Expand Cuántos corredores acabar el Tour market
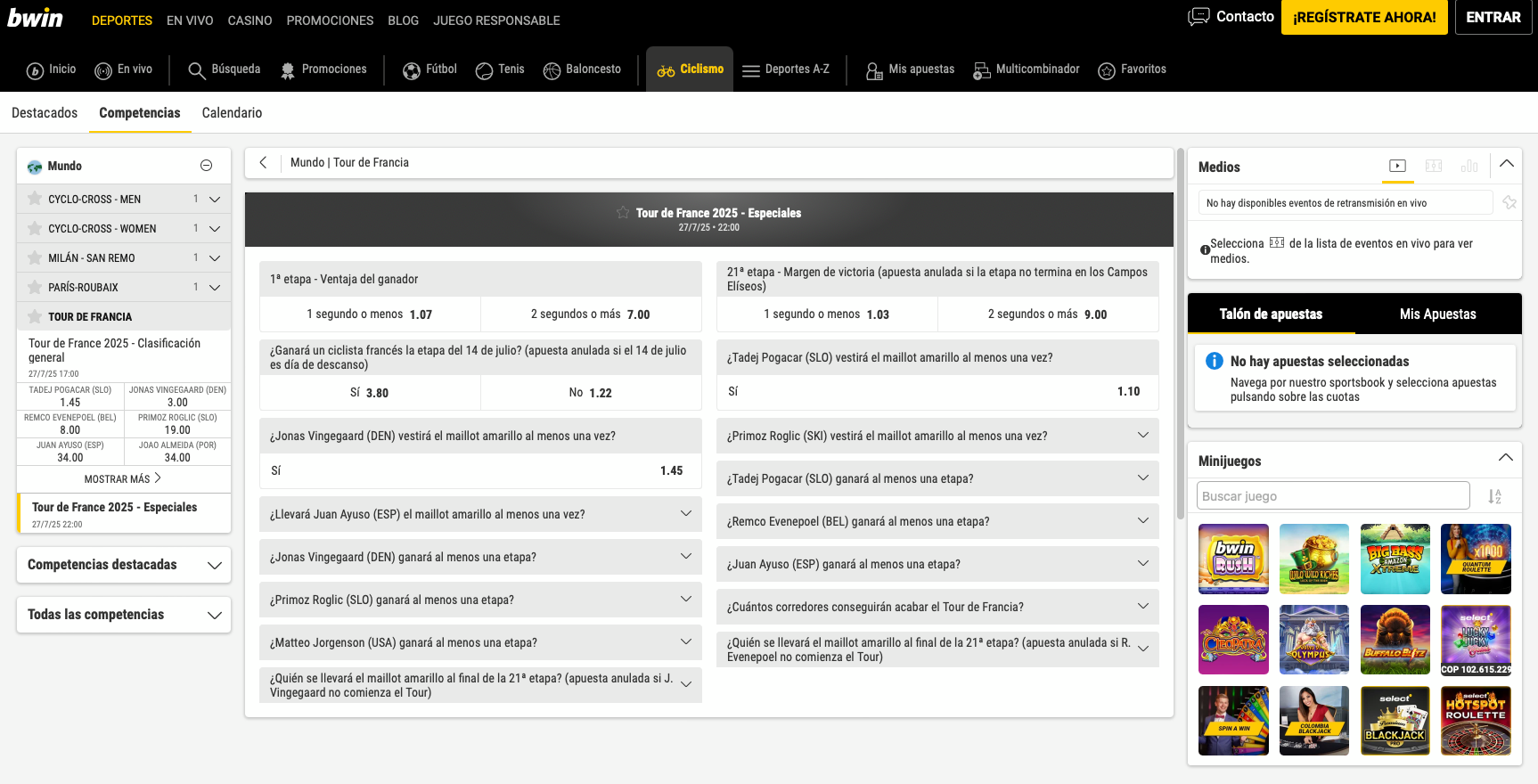The height and width of the screenshot is (784, 1538). point(937,607)
